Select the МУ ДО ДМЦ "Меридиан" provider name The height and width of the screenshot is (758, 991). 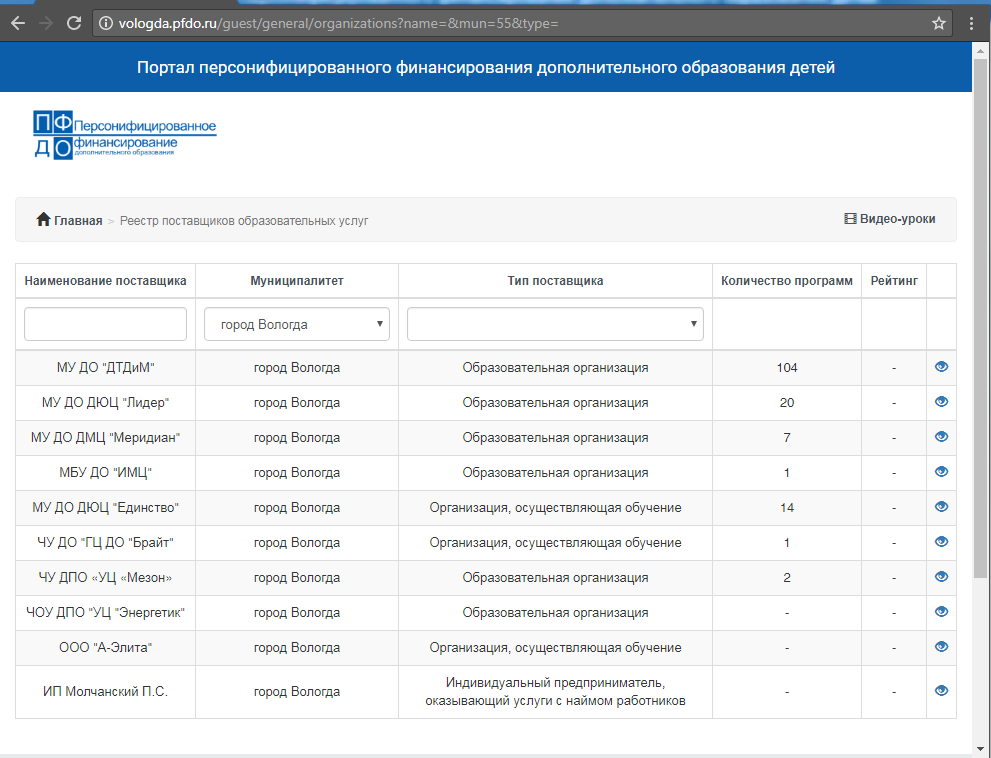(106, 437)
